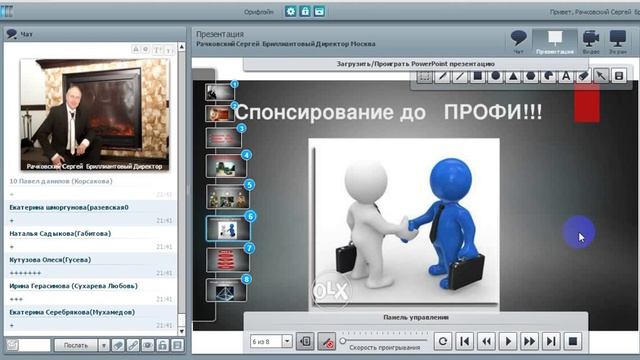Toggle slide thumbnails panel button in control panel
640x360 pixels.
(x=305, y=341)
